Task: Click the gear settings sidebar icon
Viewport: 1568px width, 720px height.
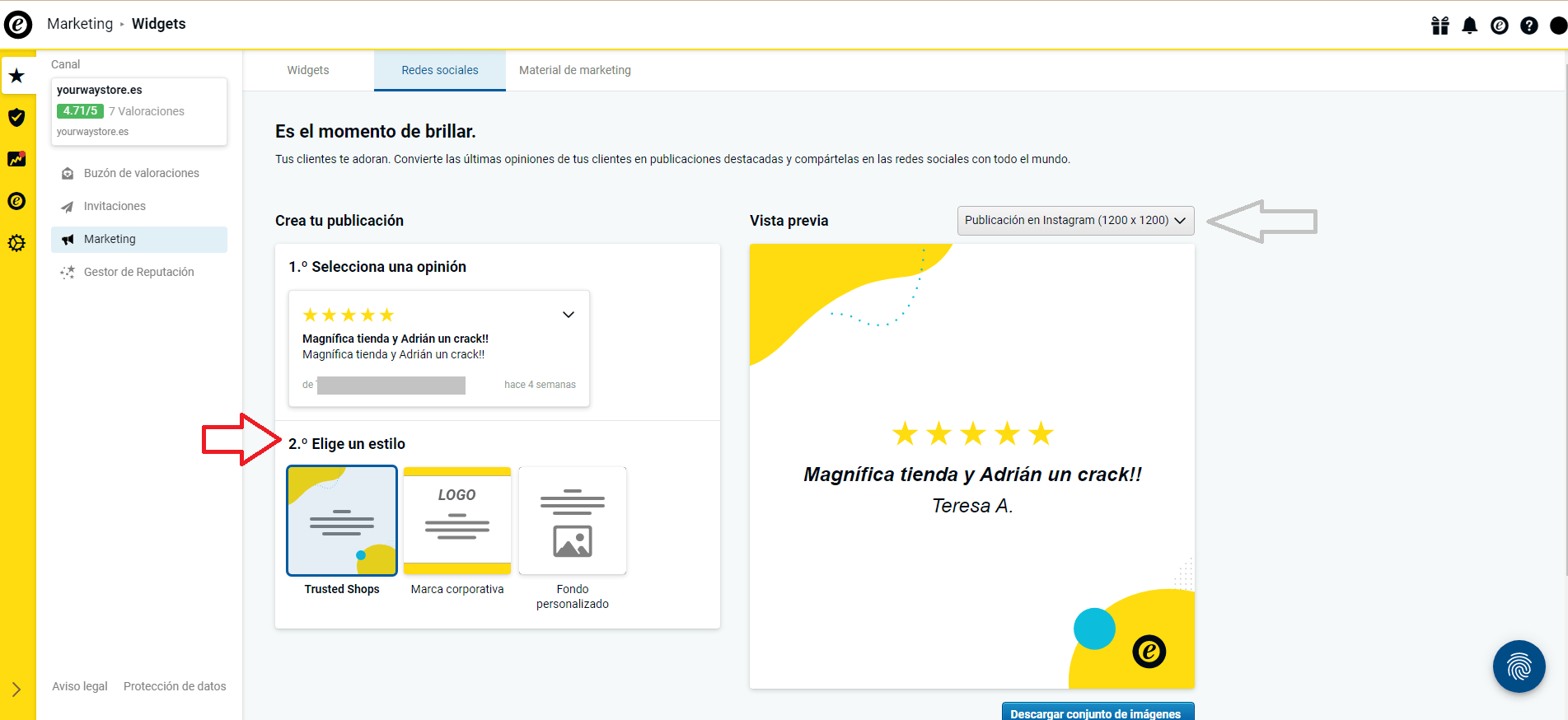Action: coord(16,243)
